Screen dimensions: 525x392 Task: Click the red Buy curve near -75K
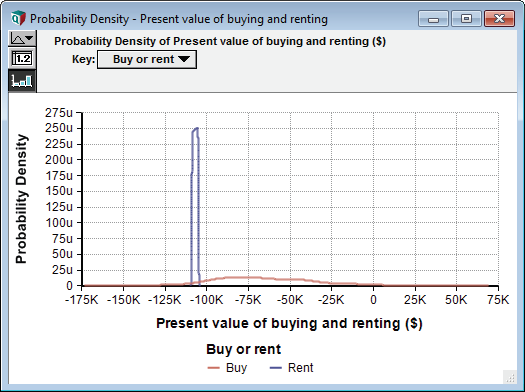pos(248,277)
